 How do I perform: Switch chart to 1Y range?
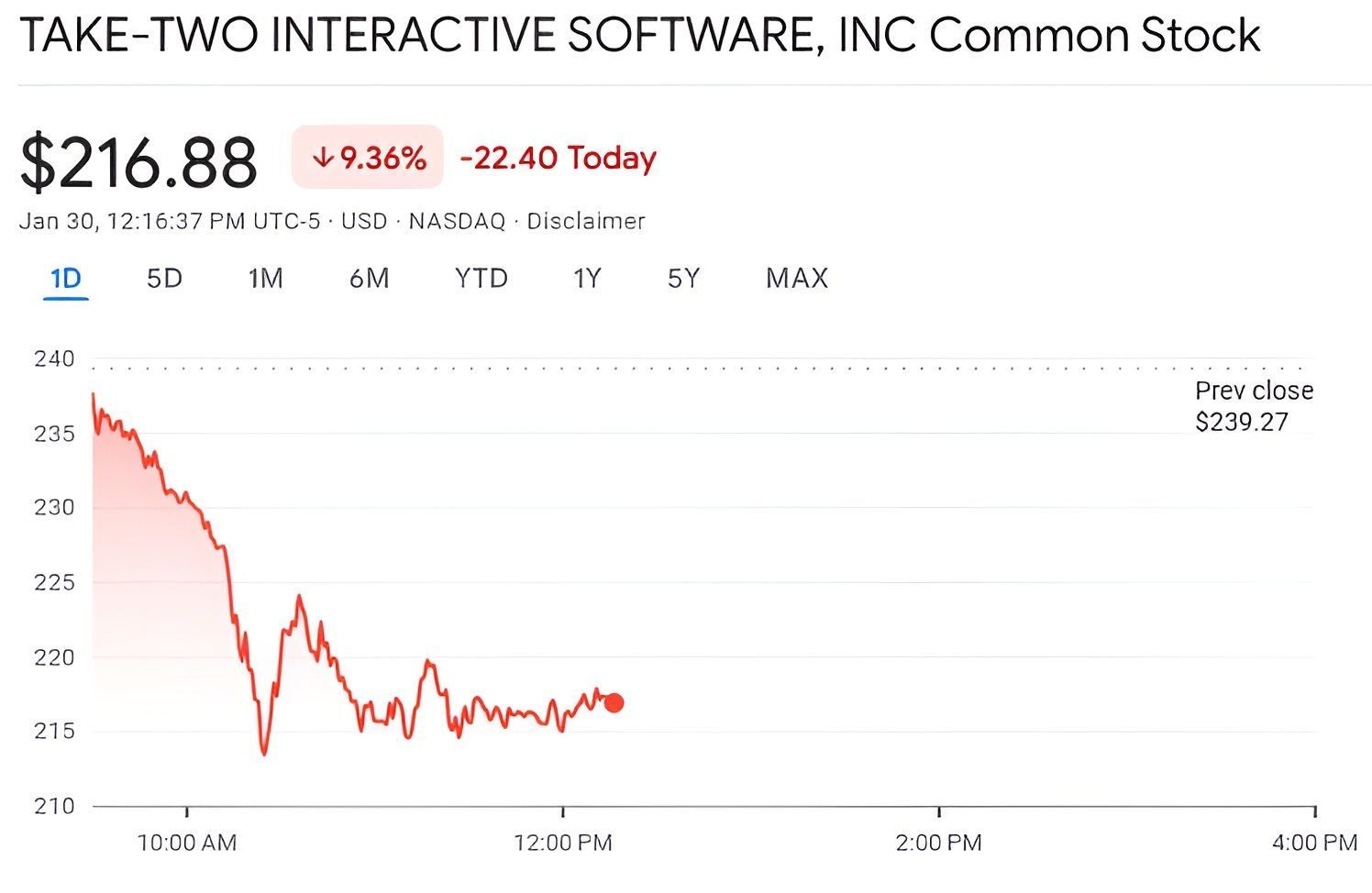pos(586,279)
